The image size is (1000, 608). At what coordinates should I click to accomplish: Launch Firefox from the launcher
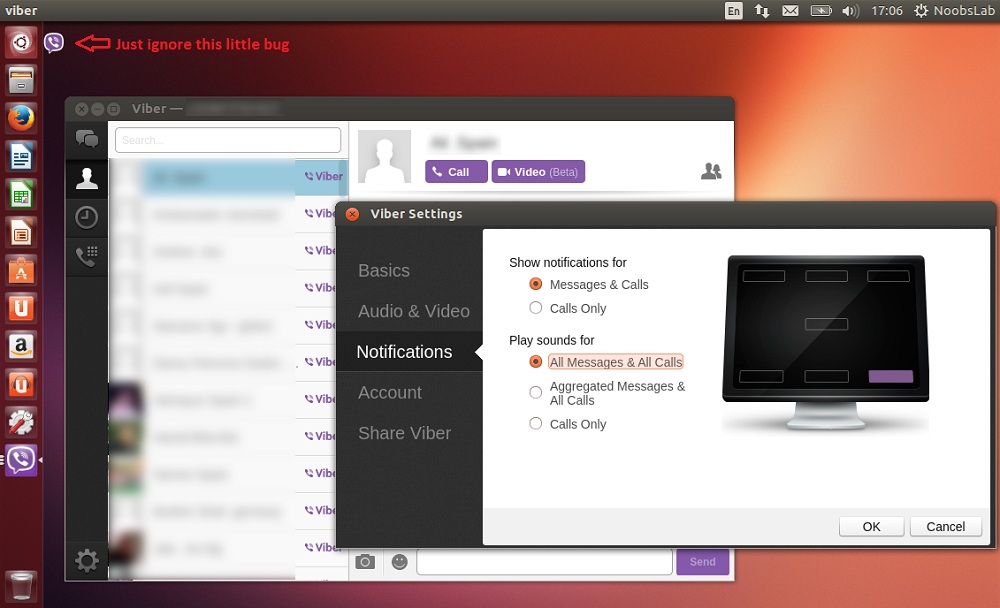click(x=21, y=119)
